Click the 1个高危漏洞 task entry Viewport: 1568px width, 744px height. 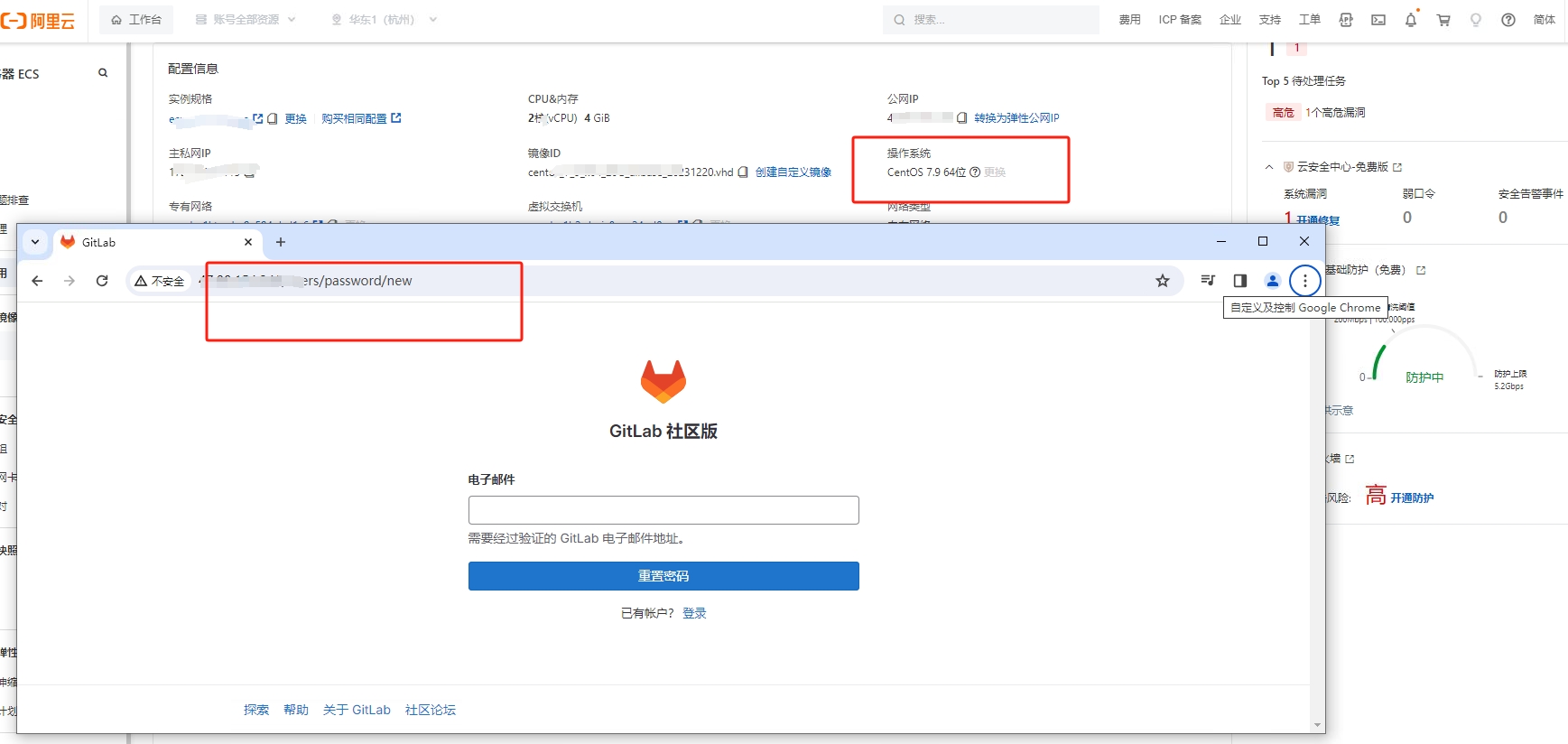click(1335, 112)
